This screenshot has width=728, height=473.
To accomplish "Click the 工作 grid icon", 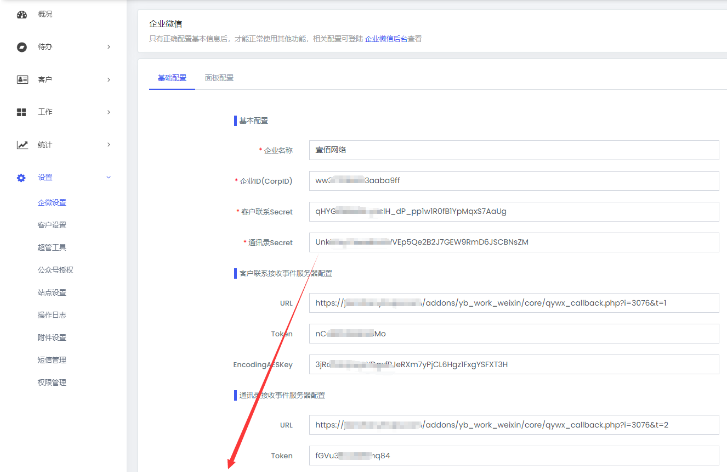I will [x=22, y=112].
